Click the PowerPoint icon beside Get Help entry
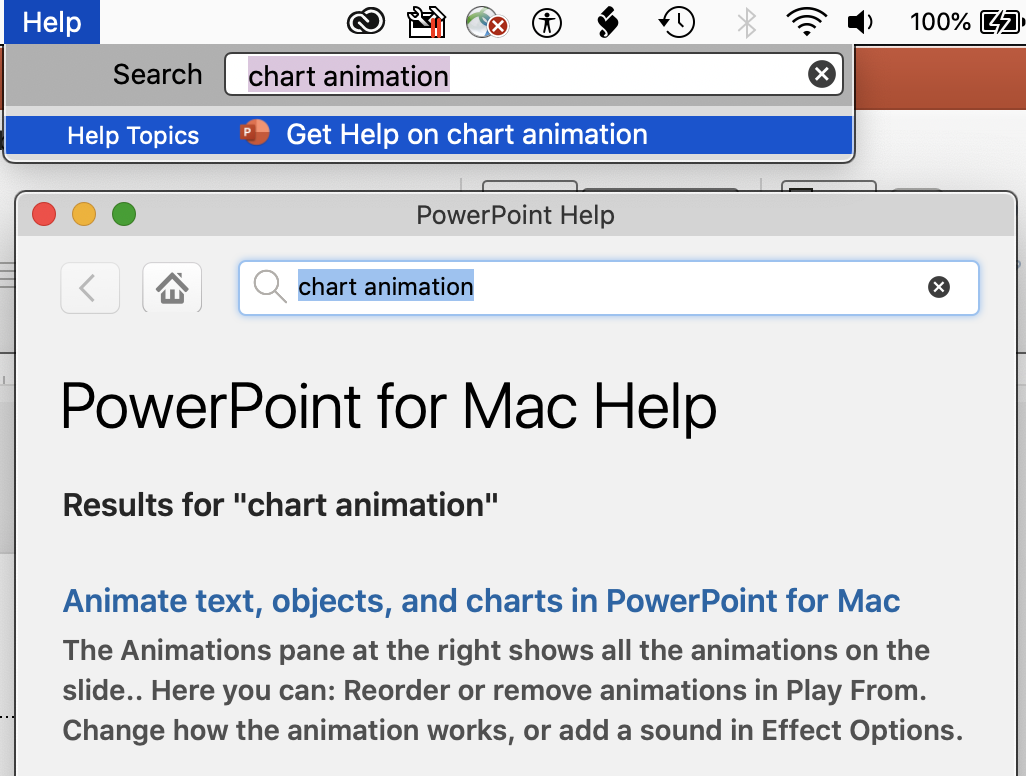The width and height of the screenshot is (1026, 776). 253,131
